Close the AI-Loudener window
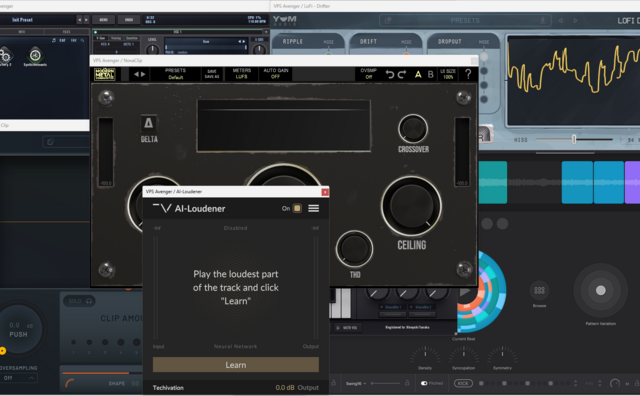Image resolution: width=640 pixels, height=396 pixels. click(325, 192)
